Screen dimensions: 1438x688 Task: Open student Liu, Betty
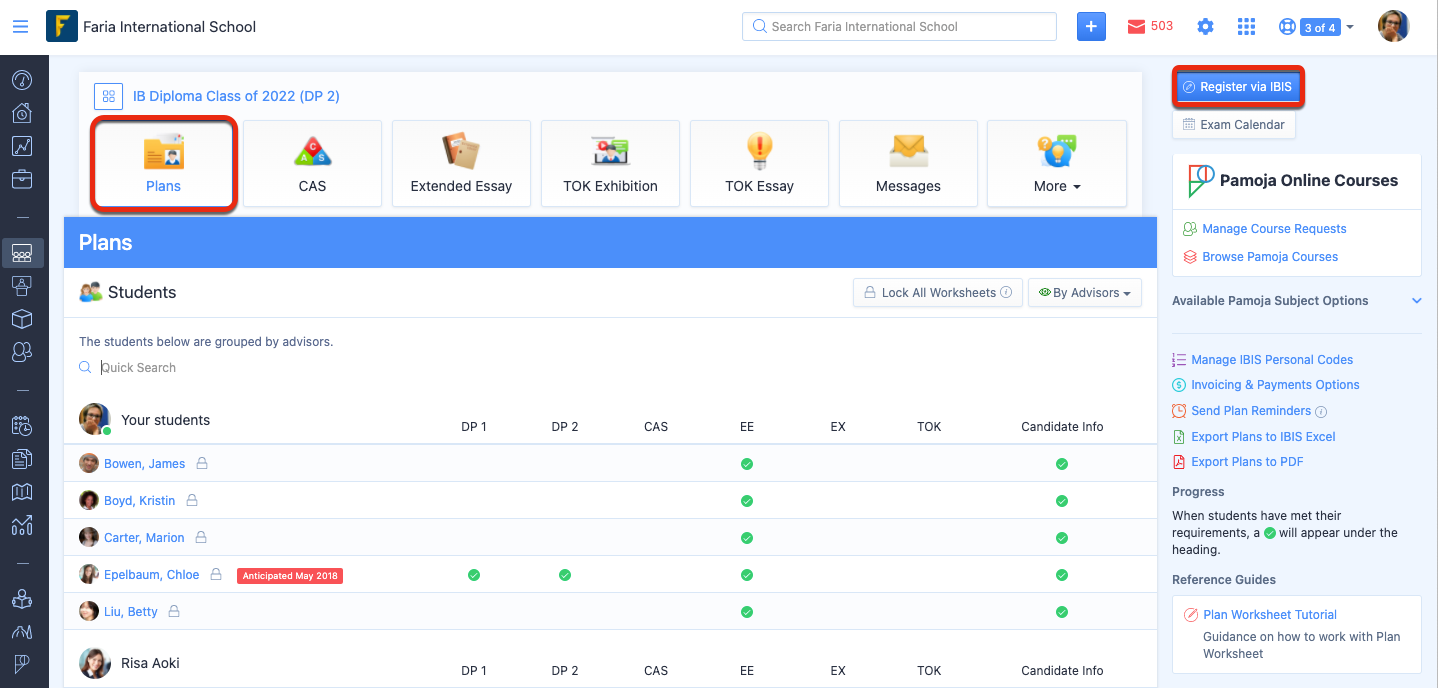tap(132, 612)
